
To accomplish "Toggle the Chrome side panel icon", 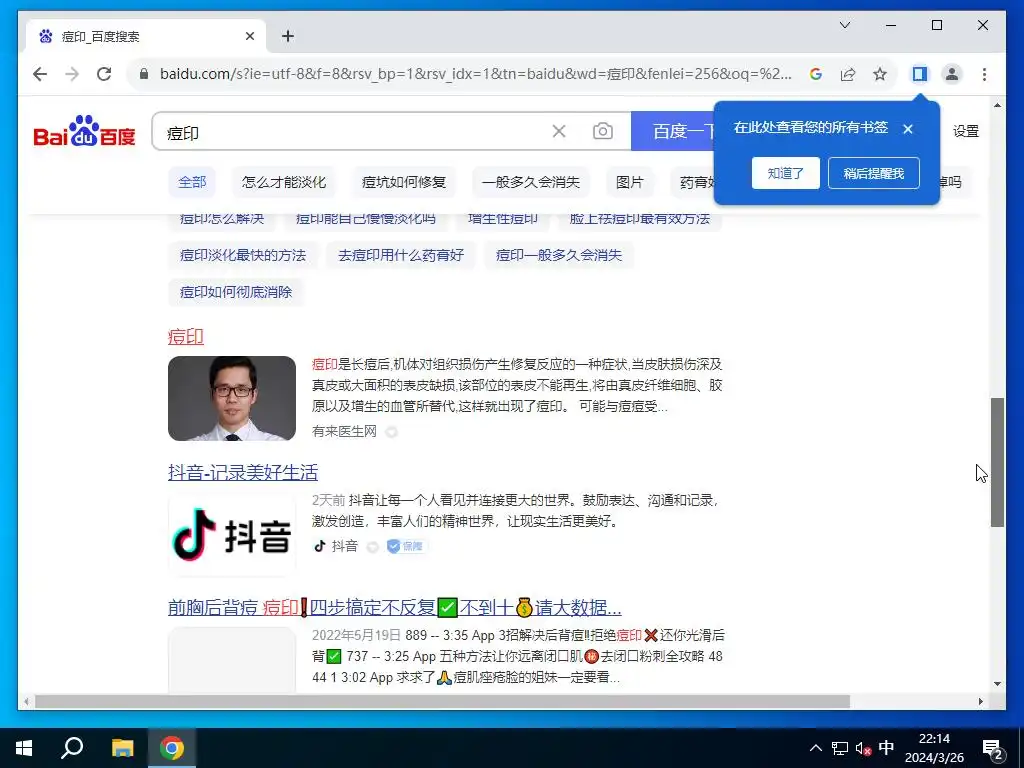I will pyautogui.click(x=920, y=74).
